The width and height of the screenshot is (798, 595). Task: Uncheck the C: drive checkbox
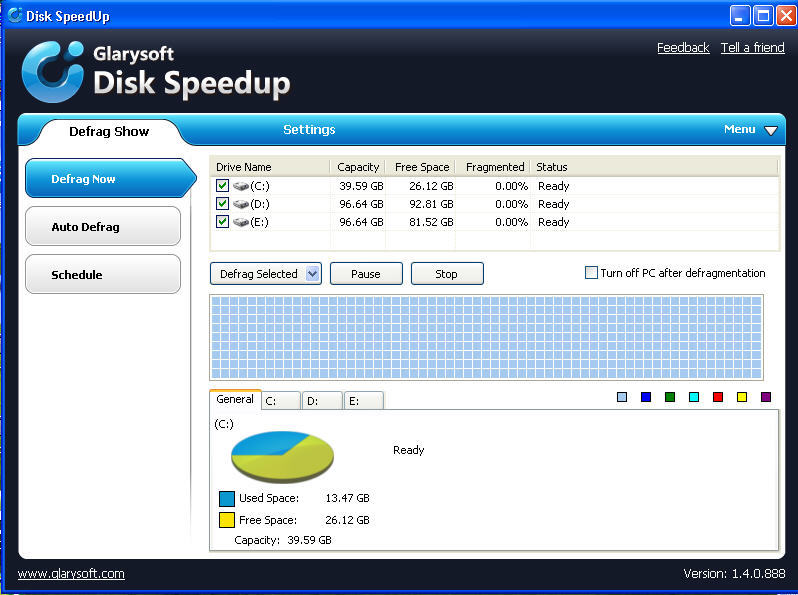click(x=222, y=186)
